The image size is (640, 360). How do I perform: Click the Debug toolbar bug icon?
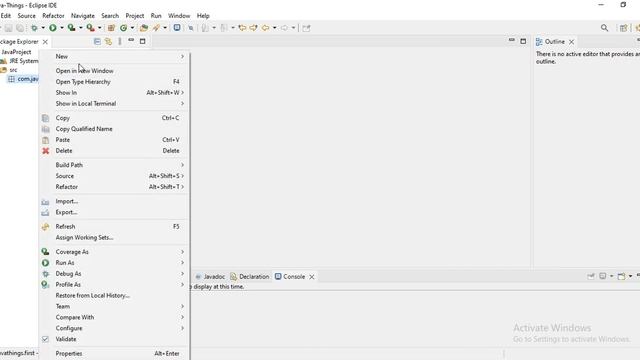point(34,28)
